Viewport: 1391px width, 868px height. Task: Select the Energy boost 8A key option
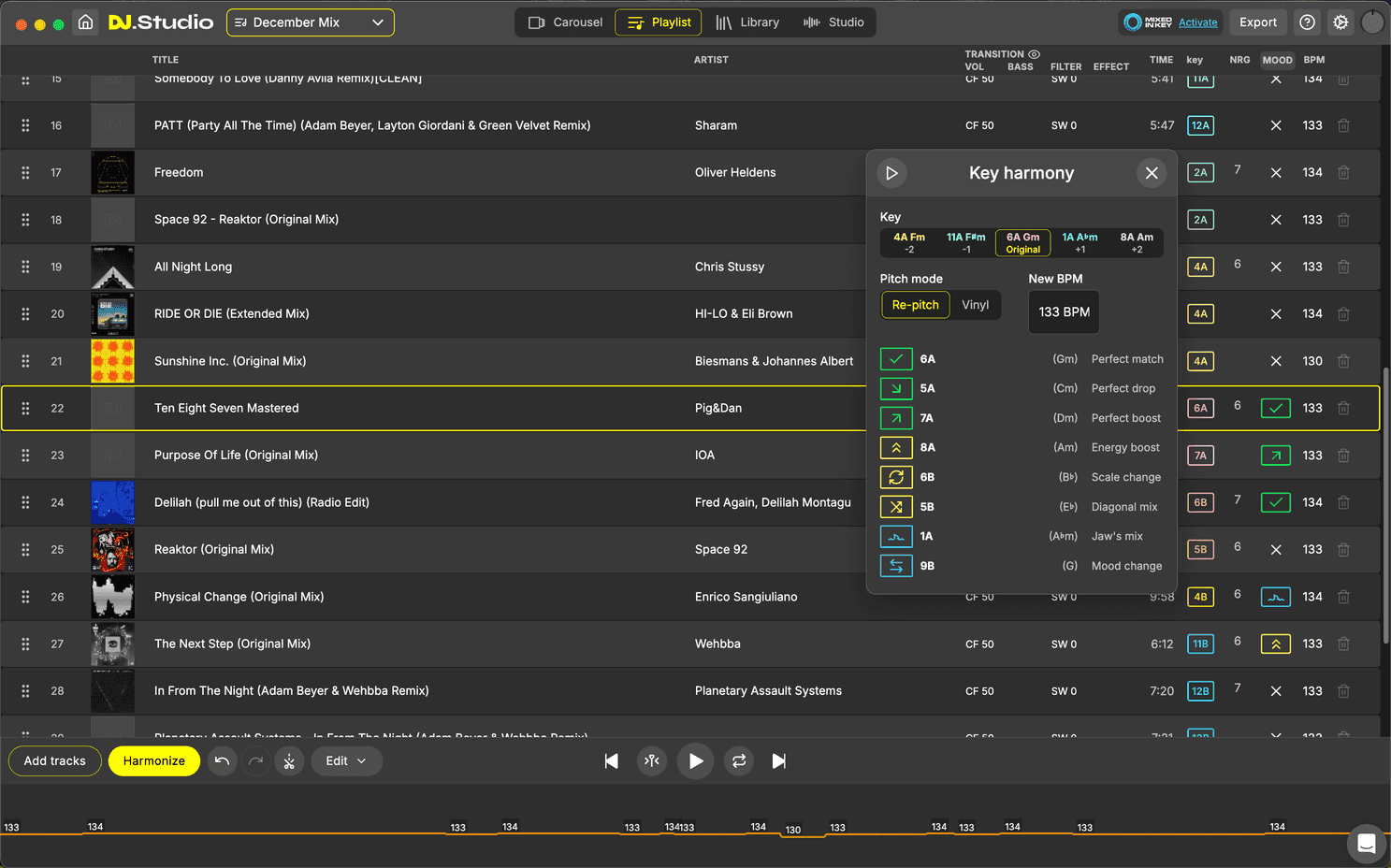[x=896, y=448]
